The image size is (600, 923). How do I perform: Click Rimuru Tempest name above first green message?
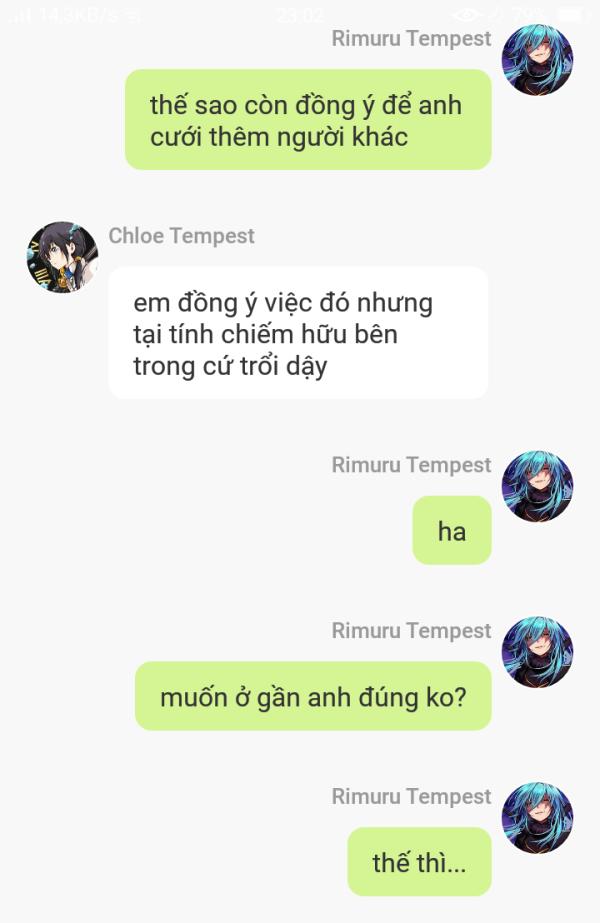pyautogui.click(x=411, y=39)
